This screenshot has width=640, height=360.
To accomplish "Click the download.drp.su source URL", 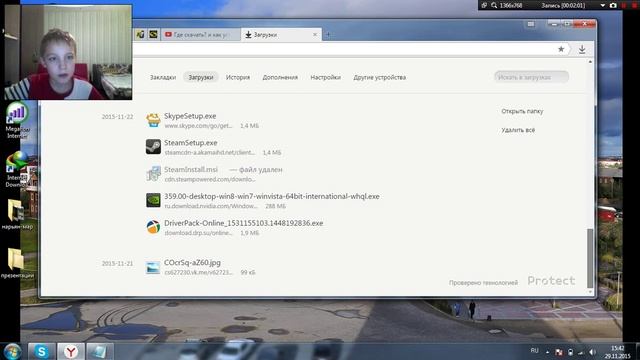I will (198, 233).
